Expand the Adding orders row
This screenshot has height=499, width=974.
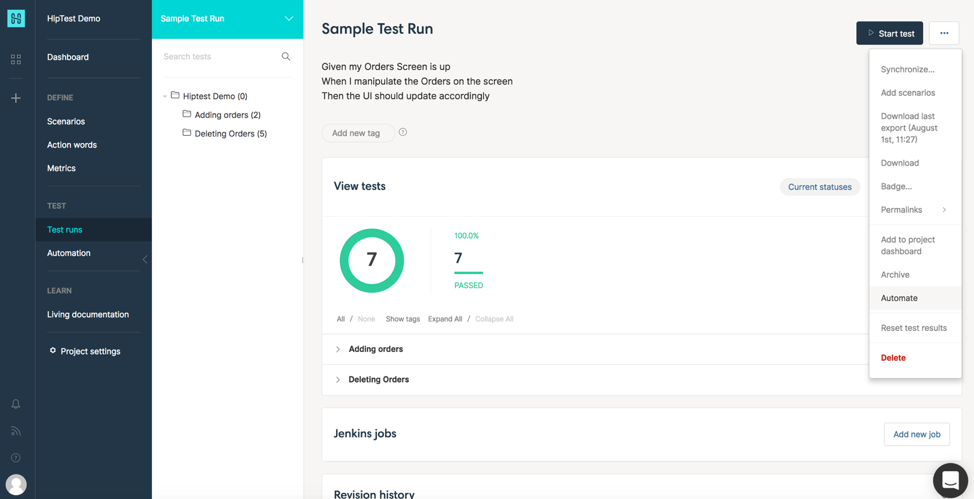click(x=338, y=349)
